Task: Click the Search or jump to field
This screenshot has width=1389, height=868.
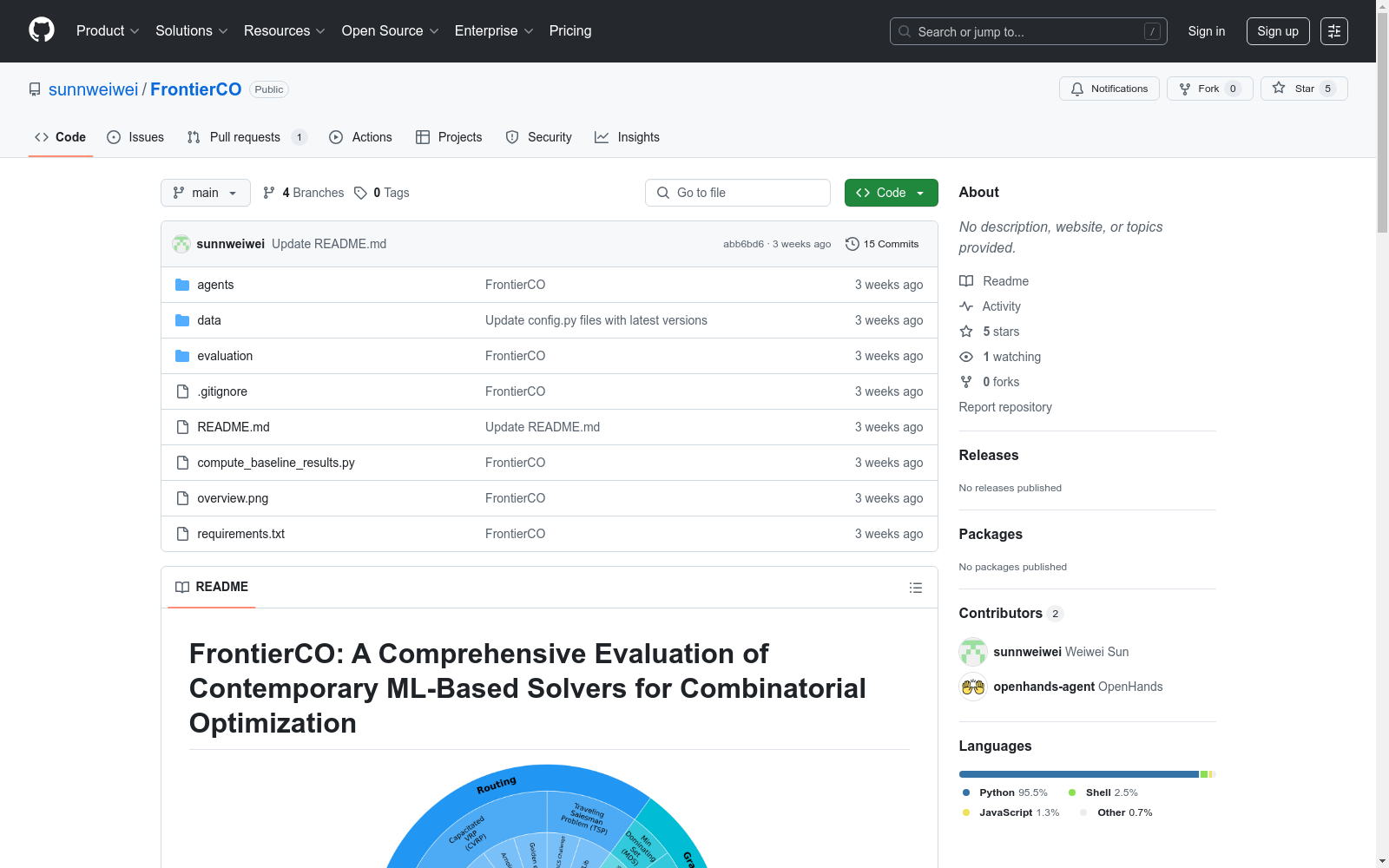Action: coord(1029,31)
